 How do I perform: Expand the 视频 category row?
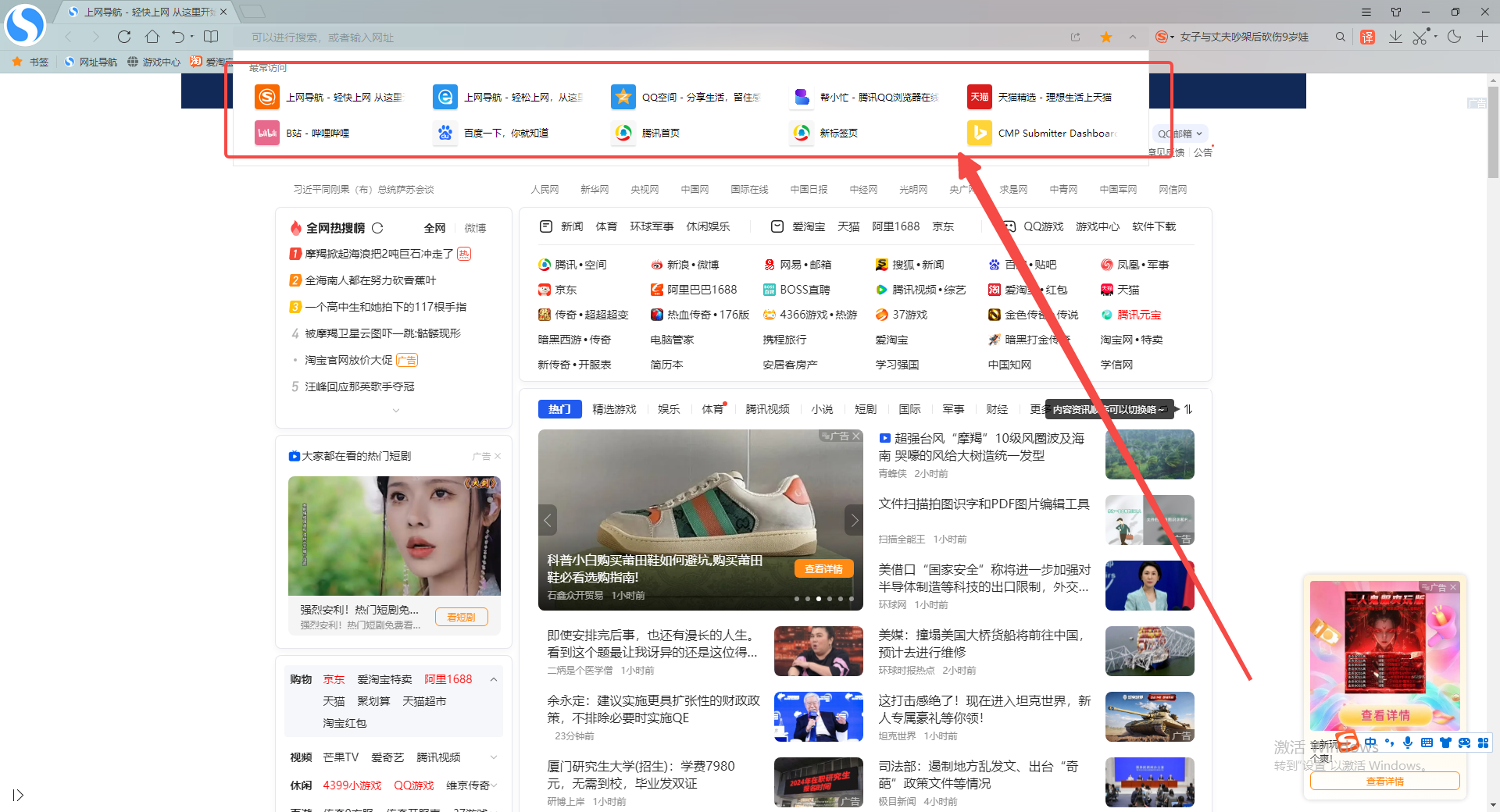(494, 757)
